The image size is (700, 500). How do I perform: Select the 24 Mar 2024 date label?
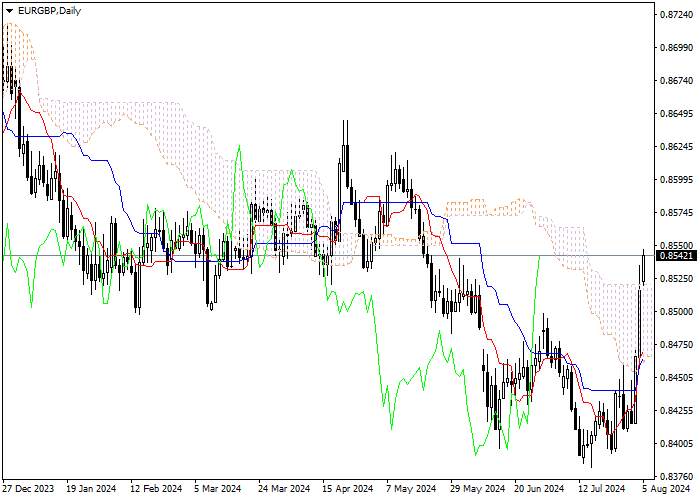tap(283, 488)
